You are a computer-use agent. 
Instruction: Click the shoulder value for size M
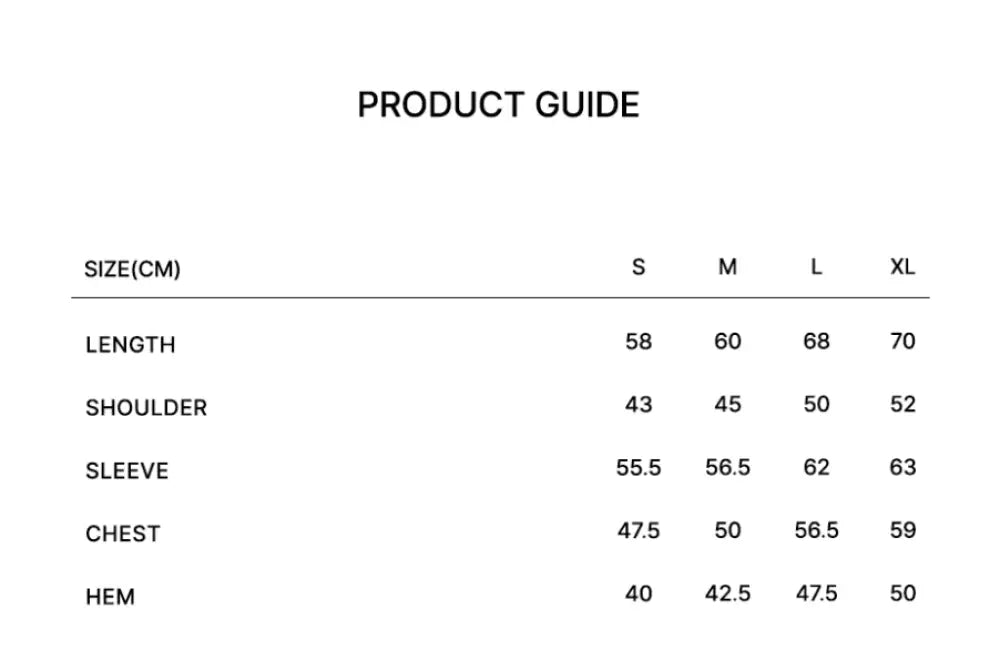tap(728, 405)
